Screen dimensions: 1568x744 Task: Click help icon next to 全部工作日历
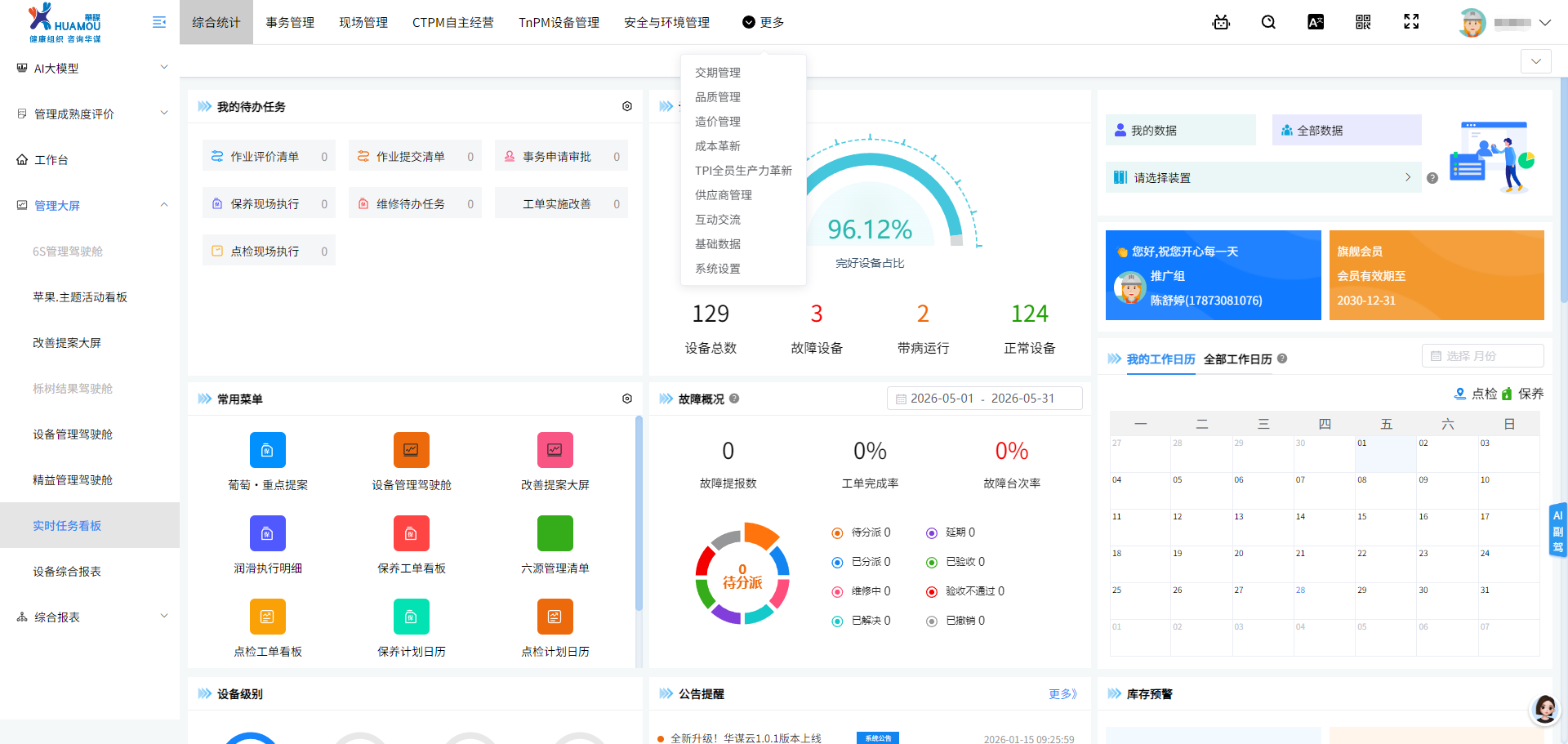[1282, 359]
